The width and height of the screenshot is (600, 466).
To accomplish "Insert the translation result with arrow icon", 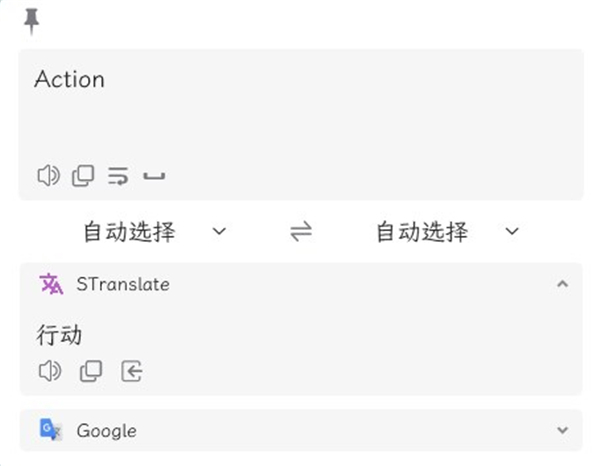I will [x=132, y=371].
